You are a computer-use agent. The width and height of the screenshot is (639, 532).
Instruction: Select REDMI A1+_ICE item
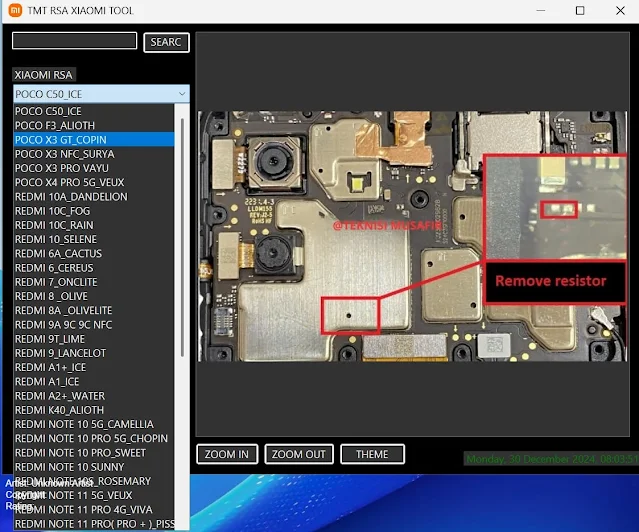pyautogui.click(x=94, y=367)
